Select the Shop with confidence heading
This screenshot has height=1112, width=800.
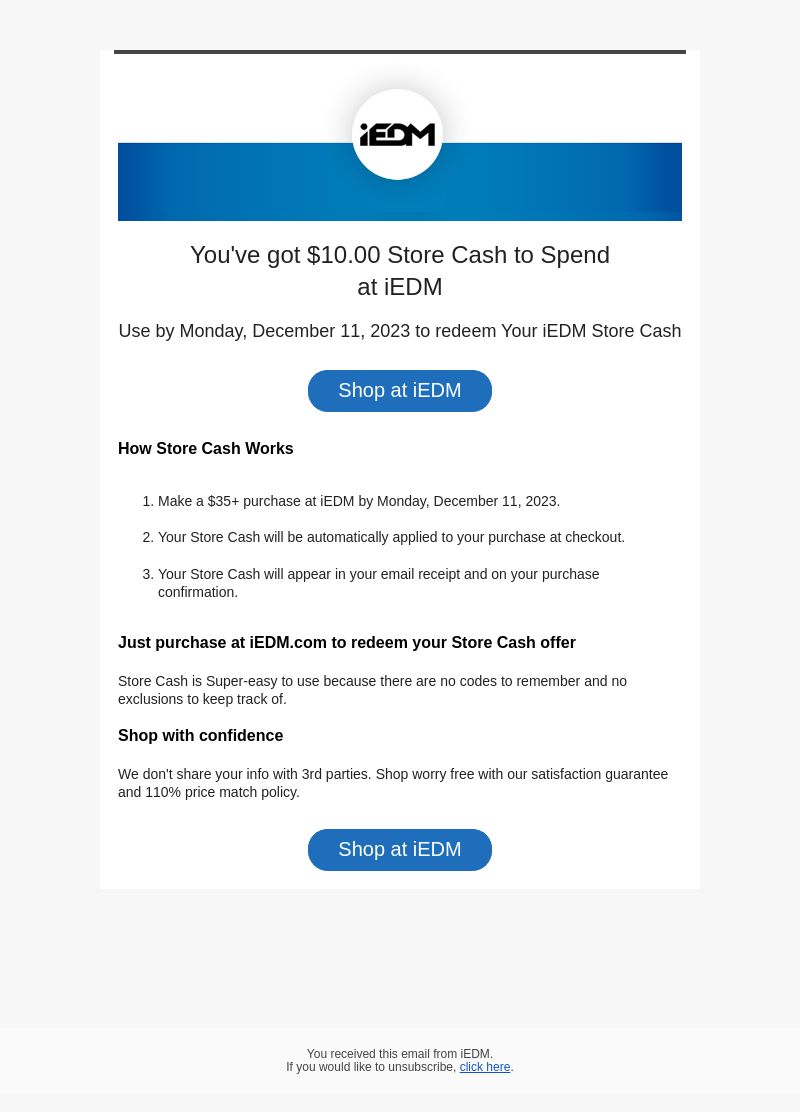[201, 735]
